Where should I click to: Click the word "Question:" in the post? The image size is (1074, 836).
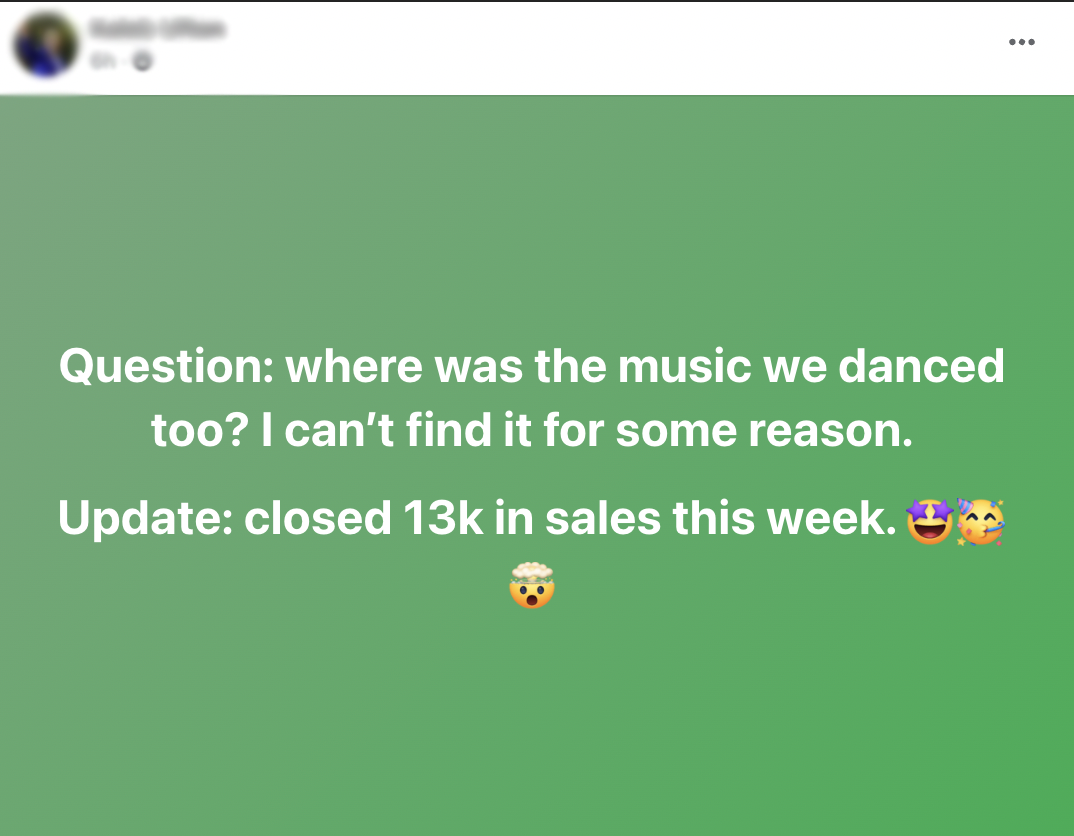[x=166, y=366]
